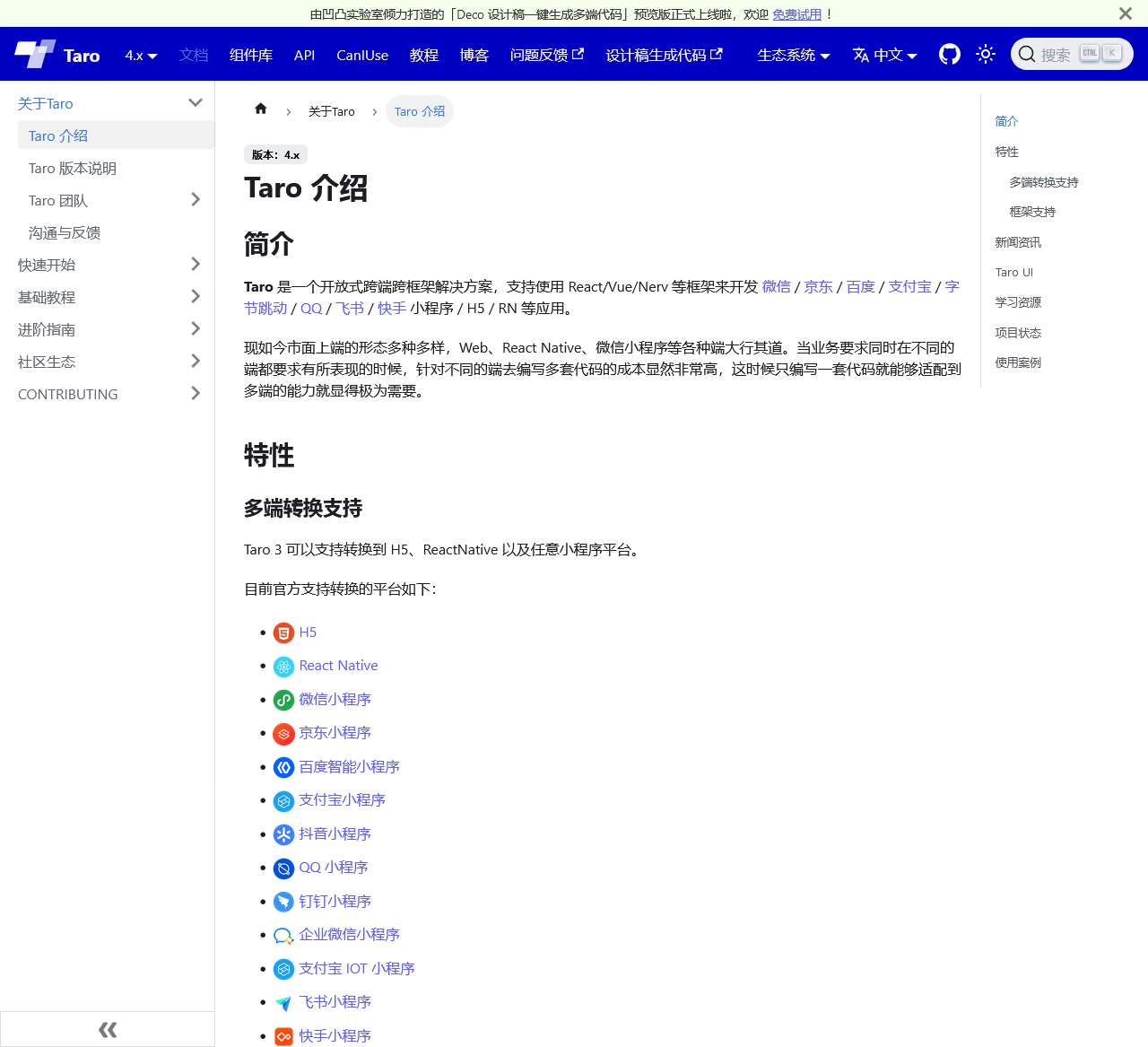The width and height of the screenshot is (1148, 1047).
Task: Toggle dark mode sun icon
Action: click(x=986, y=55)
